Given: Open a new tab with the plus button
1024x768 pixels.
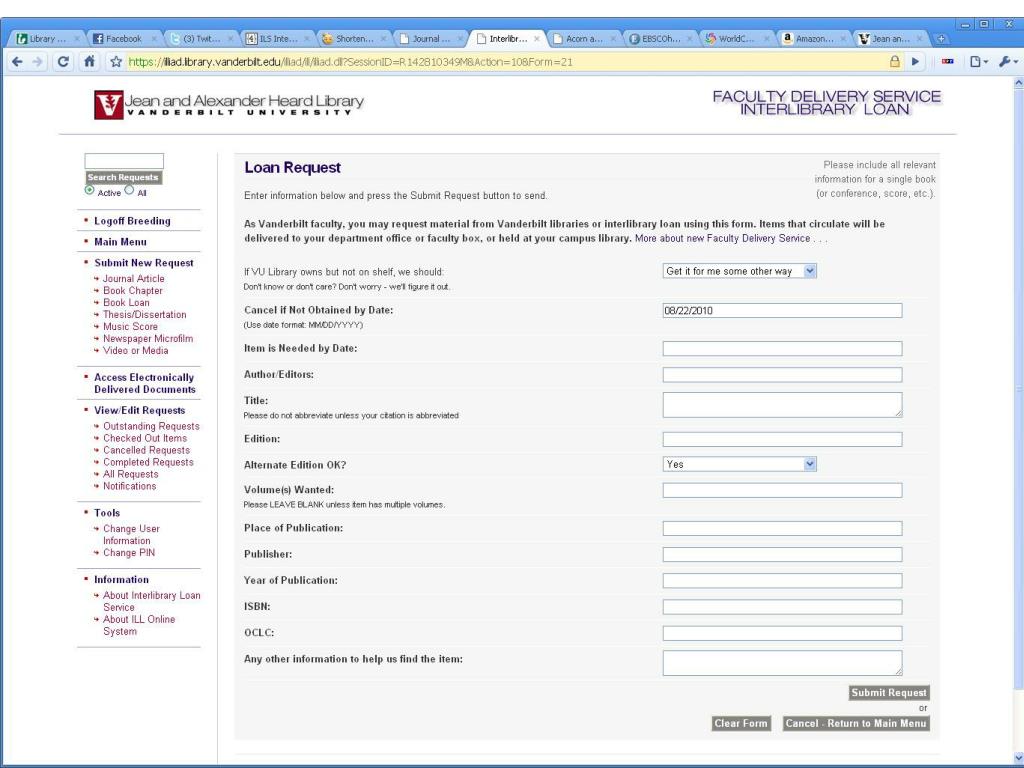Looking at the screenshot, I should pyautogui.click(x=941, y=39).
